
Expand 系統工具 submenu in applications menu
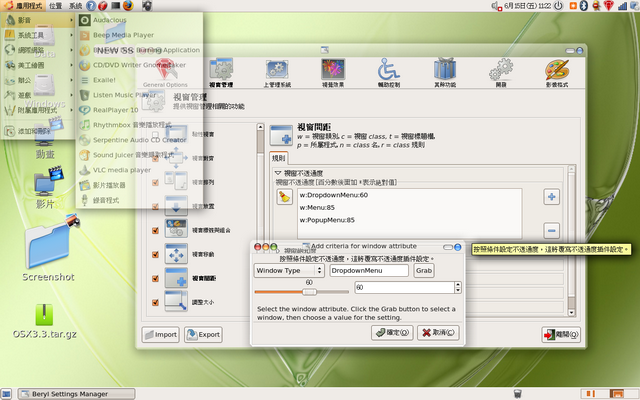38,35
